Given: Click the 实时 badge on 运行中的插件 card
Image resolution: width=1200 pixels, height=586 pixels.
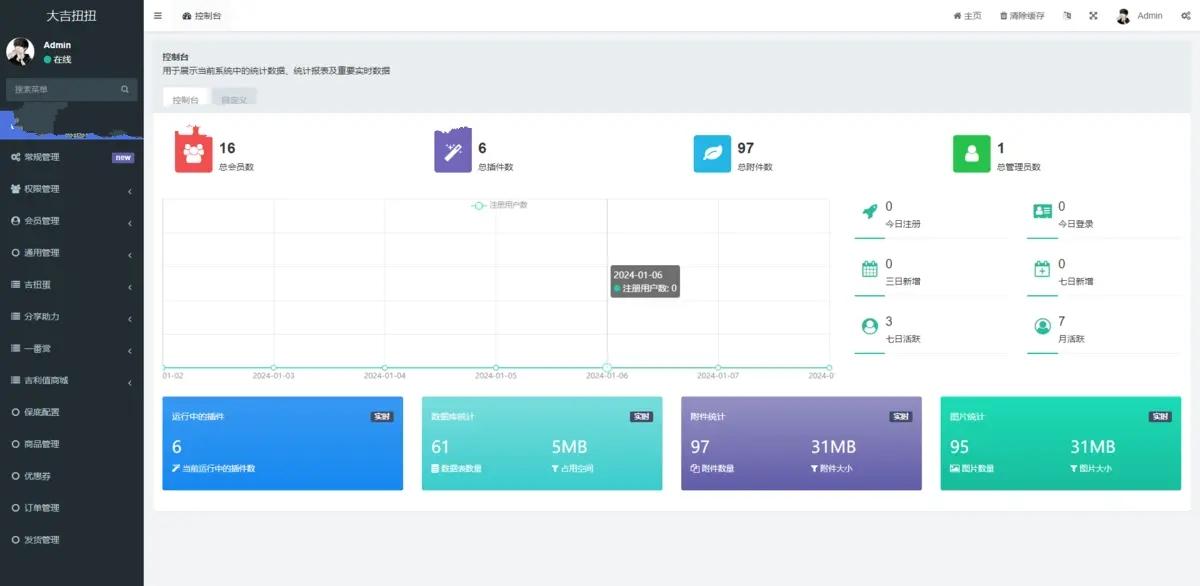Looking at the screenshot, I should pyautogui.click(x=382, y=416).
